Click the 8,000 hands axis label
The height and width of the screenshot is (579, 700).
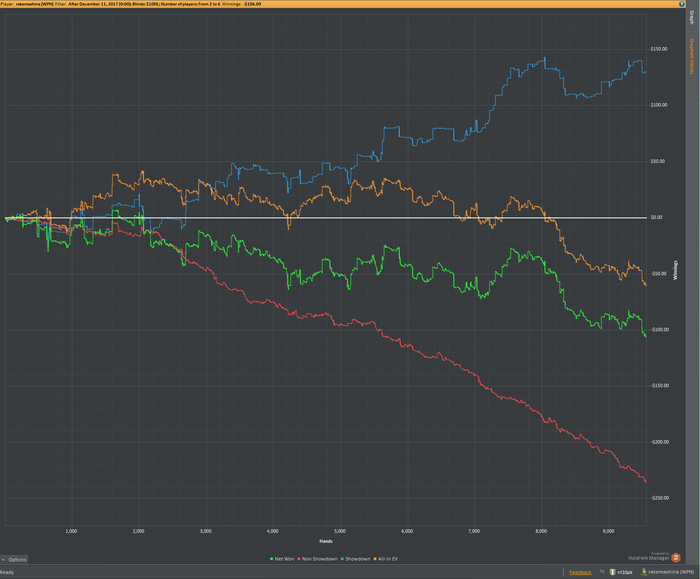542,531
